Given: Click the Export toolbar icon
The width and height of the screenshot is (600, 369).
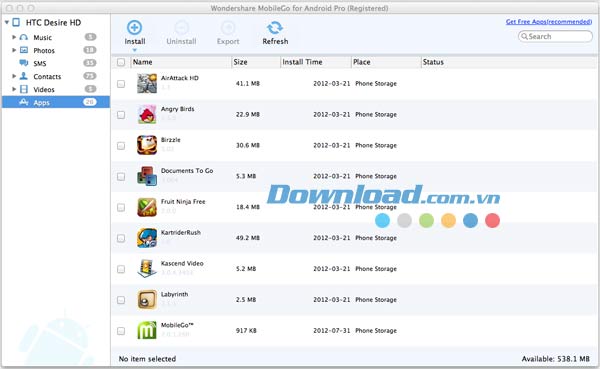Looking at the screenshot, I should coord(228,28).
